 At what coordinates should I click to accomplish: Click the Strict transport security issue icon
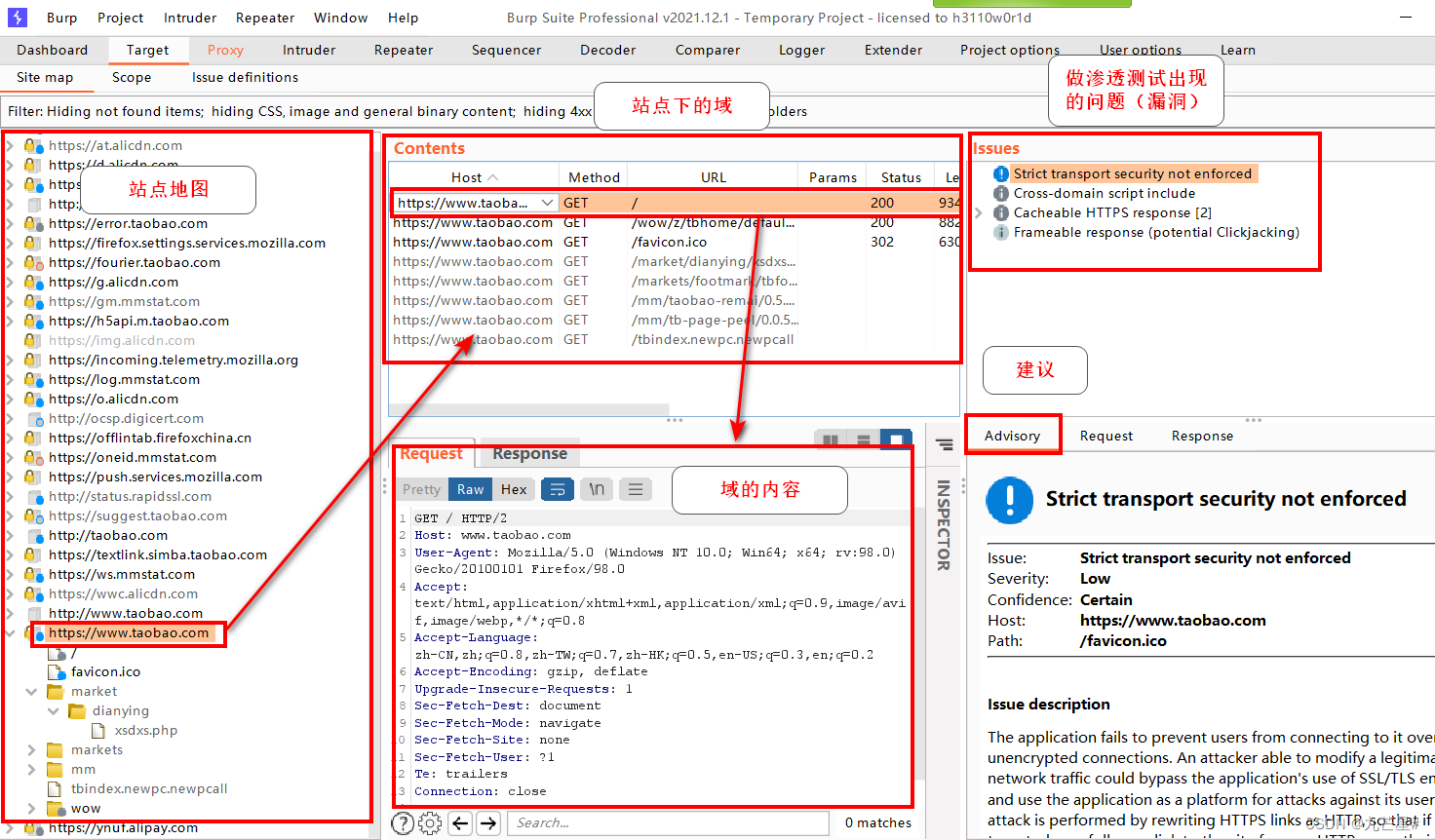coord(1001,173)
